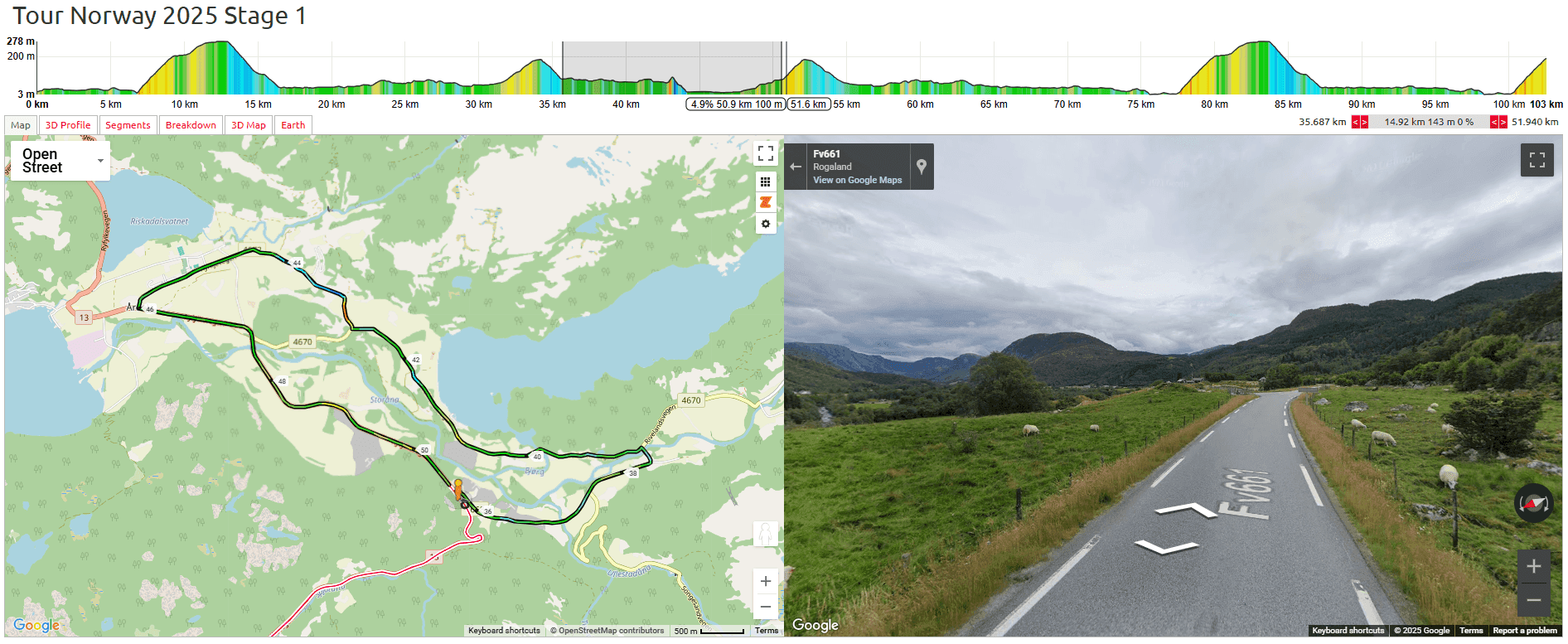Go back with Street View arrow
The height and width of the screenshot is (644, 1568).
(x=796, y=167)
